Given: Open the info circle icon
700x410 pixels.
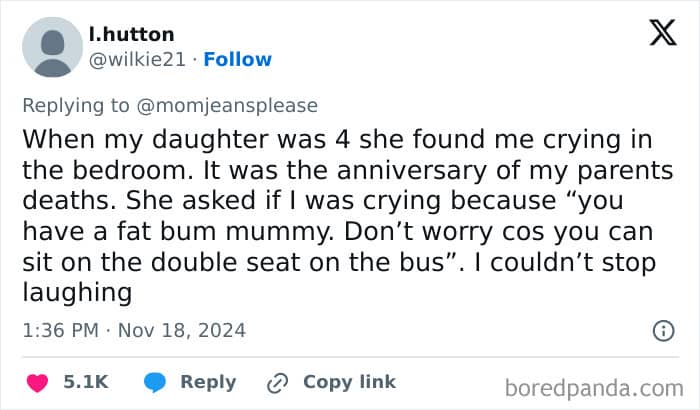Looking at the screenshot, I should (x=662, y=330).
